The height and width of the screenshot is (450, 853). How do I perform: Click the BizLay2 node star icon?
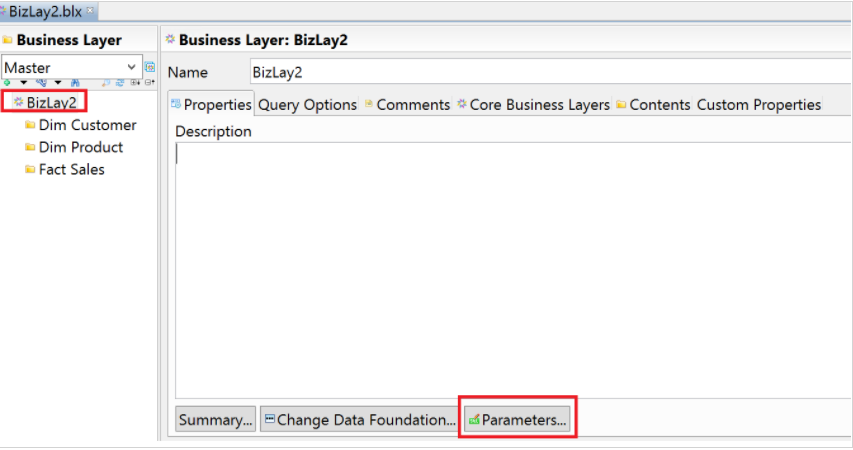(x=18, y=102)
